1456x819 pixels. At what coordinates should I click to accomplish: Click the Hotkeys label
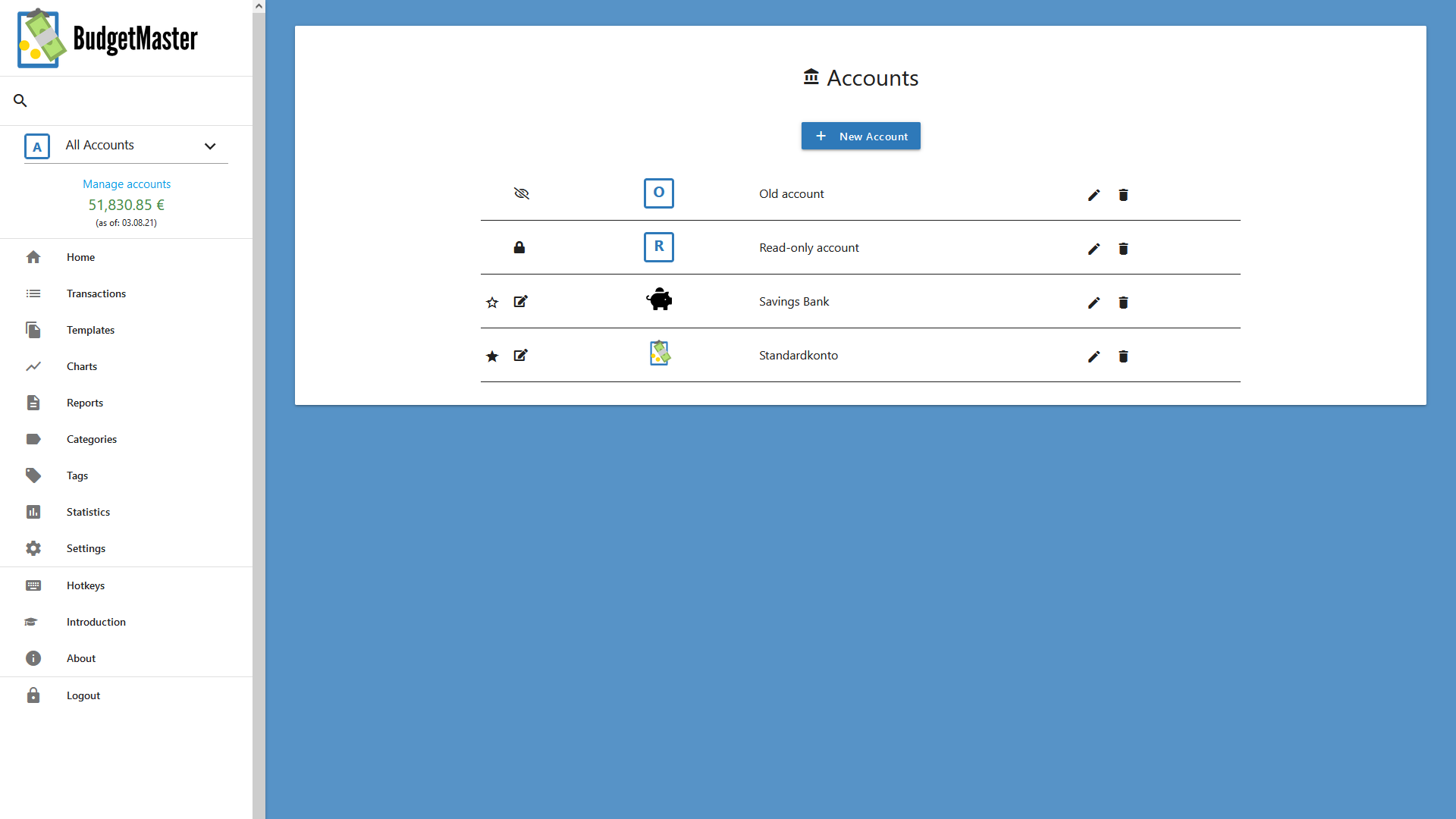(x=86, y=585)
